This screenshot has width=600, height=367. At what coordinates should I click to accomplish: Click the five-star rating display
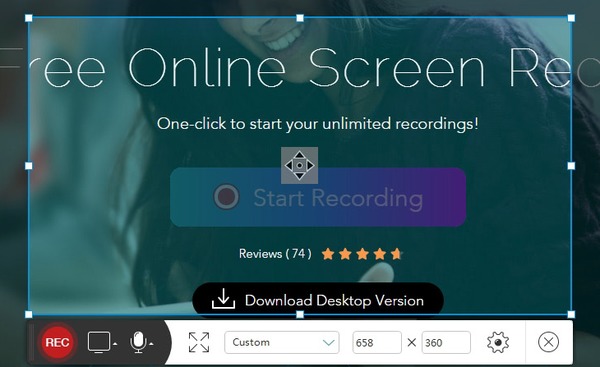coord(362,254)
